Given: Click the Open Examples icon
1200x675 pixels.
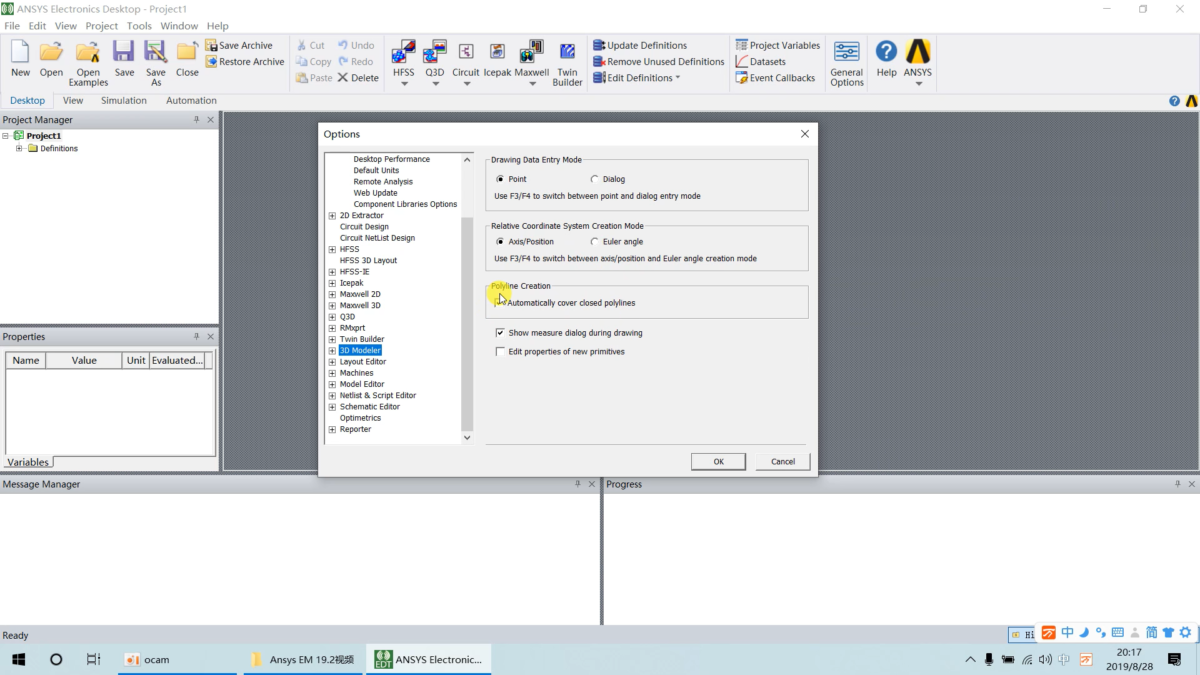Looking at the screenshot, I should pos(88,63).
